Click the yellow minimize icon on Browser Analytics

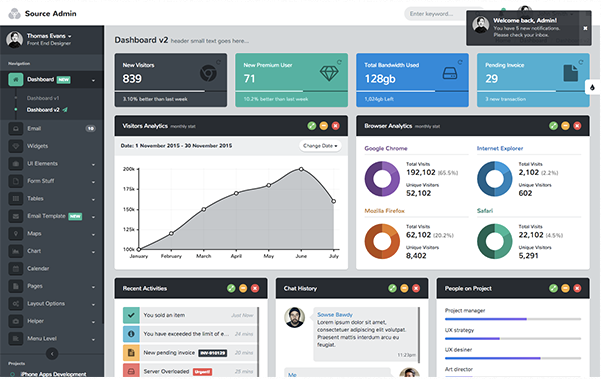tap(565, 126)
